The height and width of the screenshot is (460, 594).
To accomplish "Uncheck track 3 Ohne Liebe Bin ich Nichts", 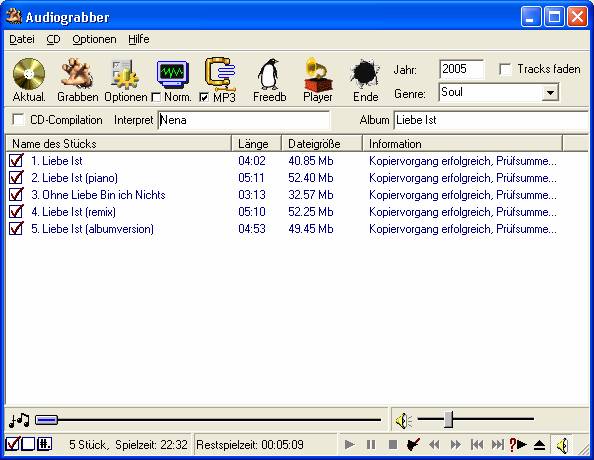I will (16, 194).
